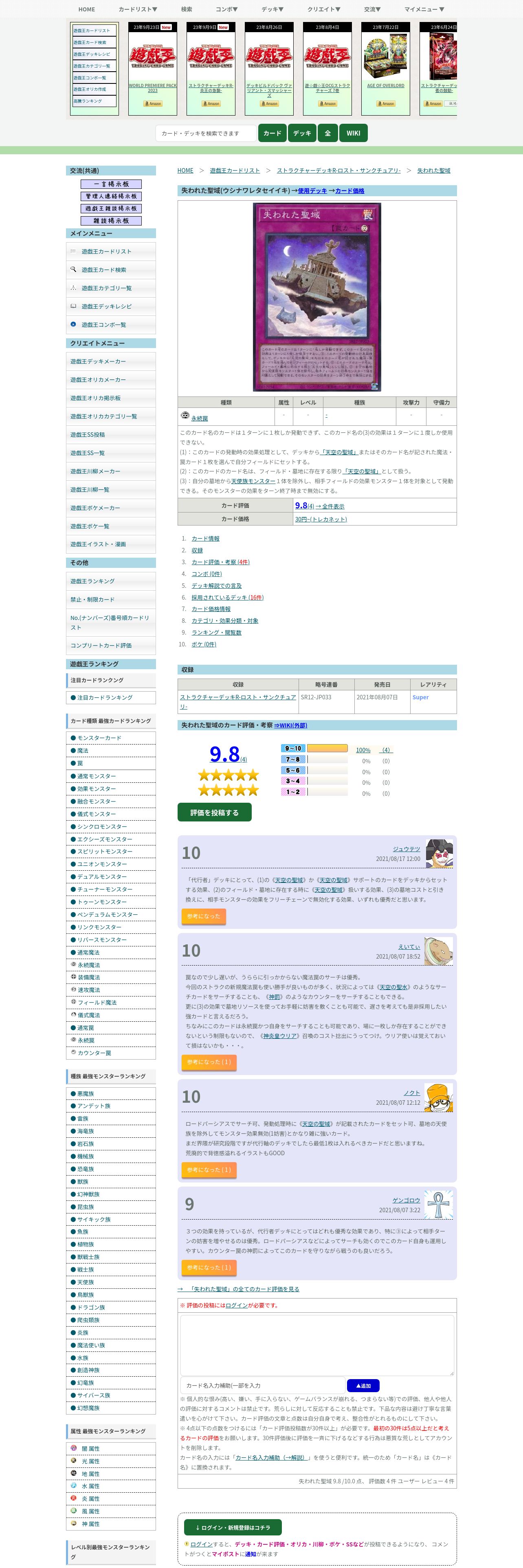Click the 神 属性 attribute icon

click(74, 1523)
